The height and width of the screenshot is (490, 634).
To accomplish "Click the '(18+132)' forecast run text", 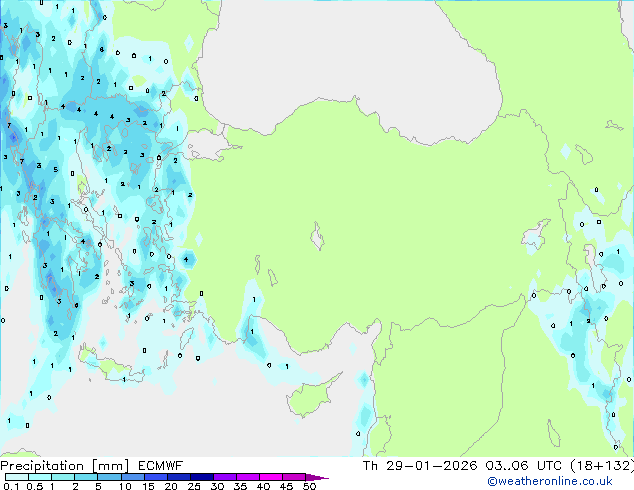I will [602, 466].
